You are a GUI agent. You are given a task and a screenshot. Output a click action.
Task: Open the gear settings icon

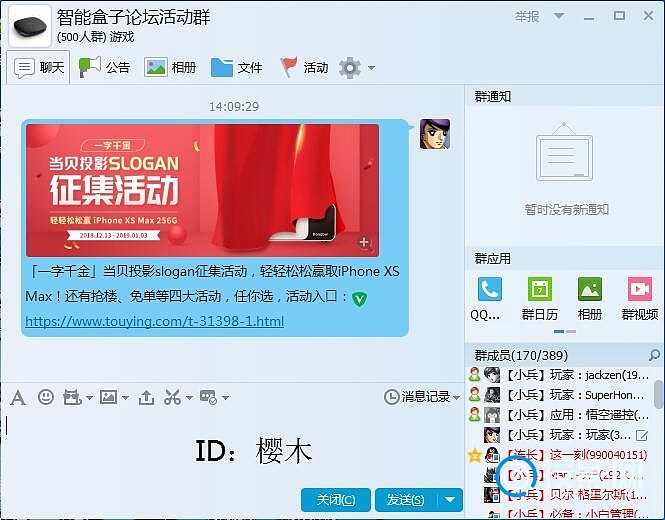click(x=350, y=67)
